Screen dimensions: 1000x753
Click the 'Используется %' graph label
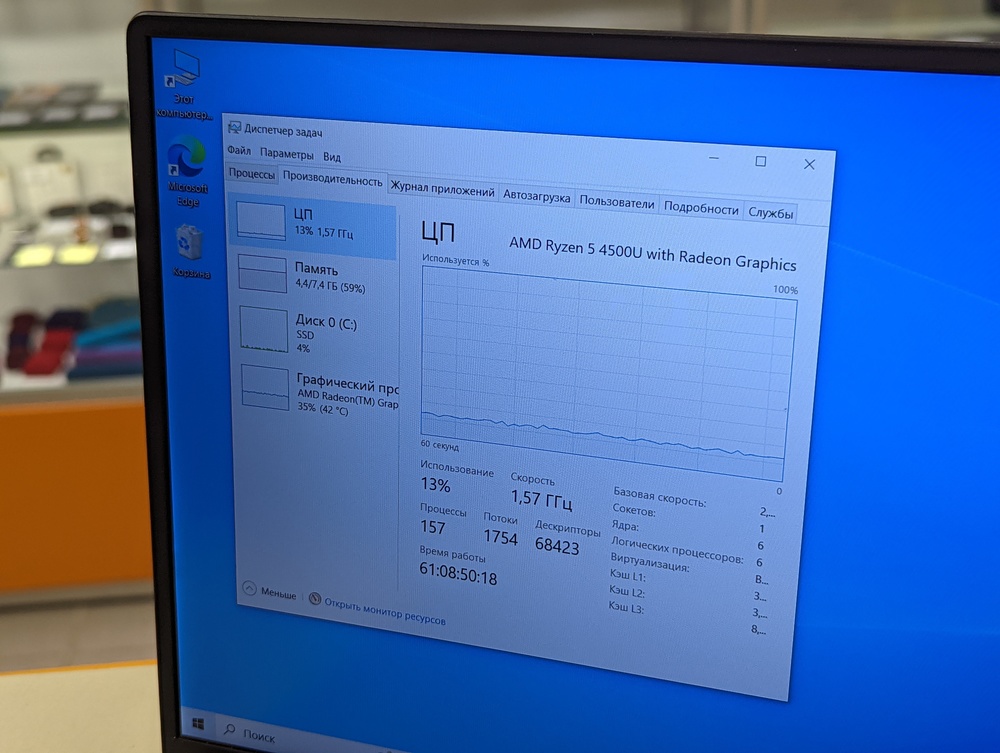[455, 260]
